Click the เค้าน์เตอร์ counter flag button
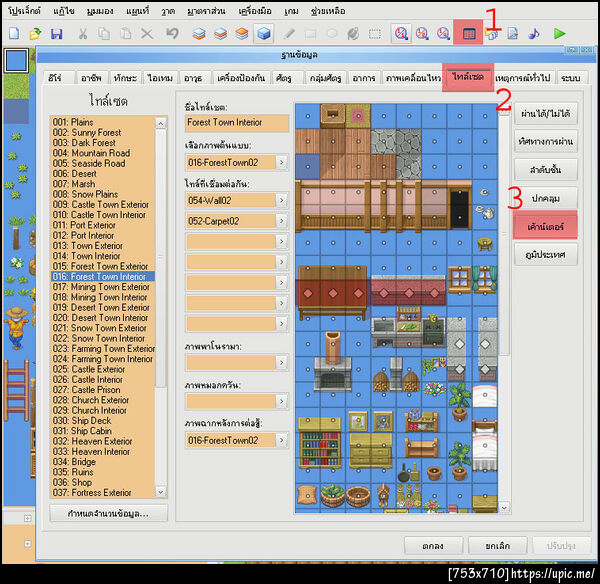 click(545, 226)
